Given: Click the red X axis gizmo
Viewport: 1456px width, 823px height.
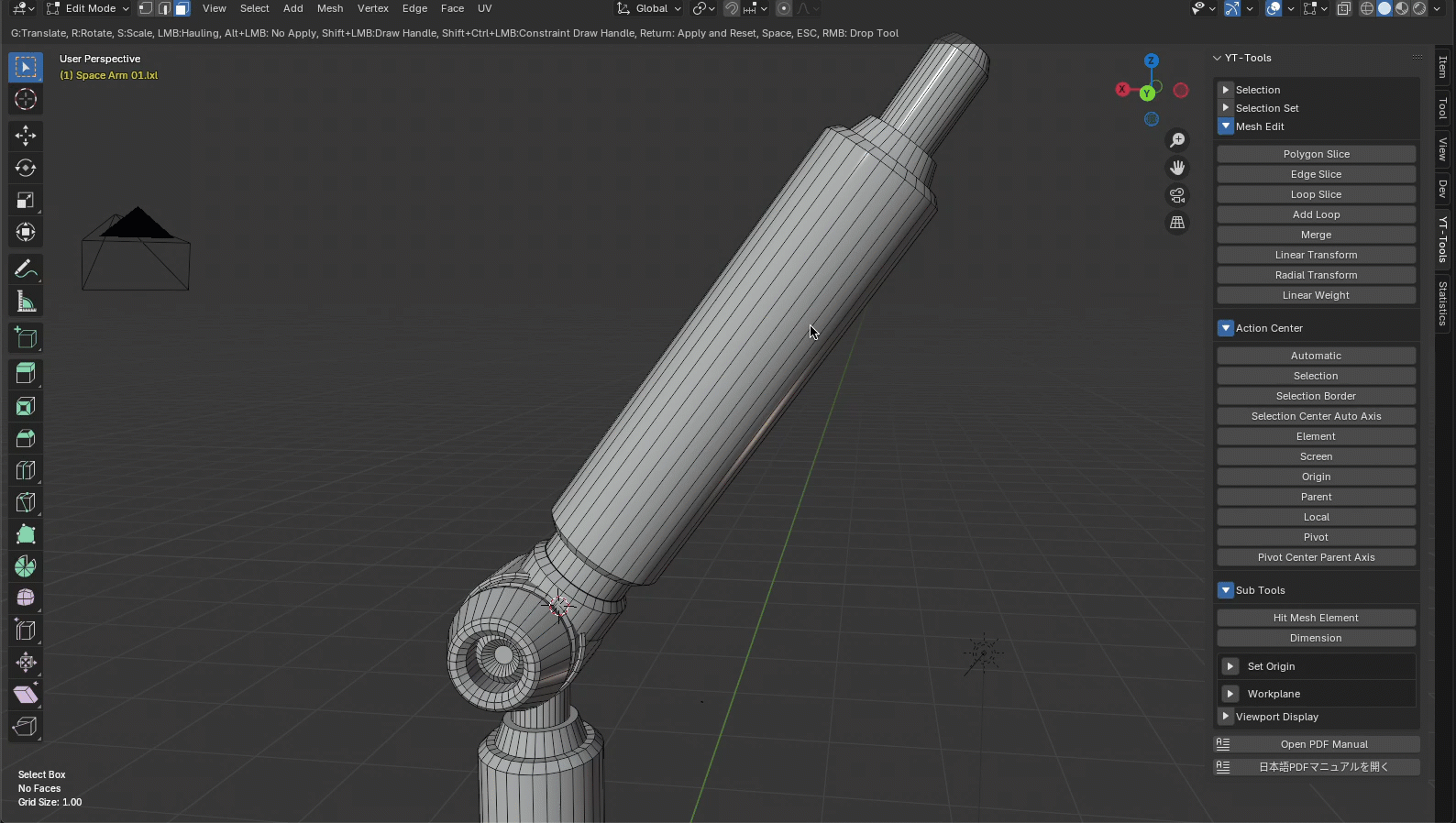Looking at the screenshot, I should click(x=1122, y=89).
